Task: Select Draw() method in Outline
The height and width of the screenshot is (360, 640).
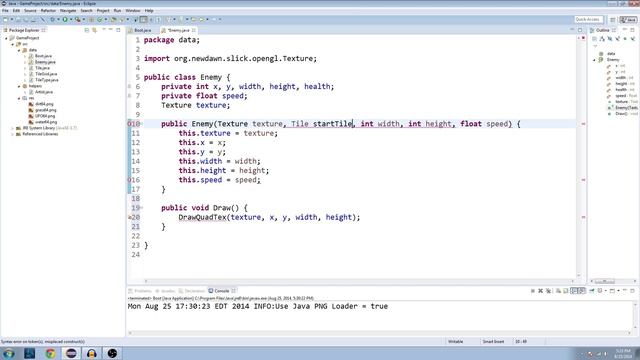Action: coord(622,114)
